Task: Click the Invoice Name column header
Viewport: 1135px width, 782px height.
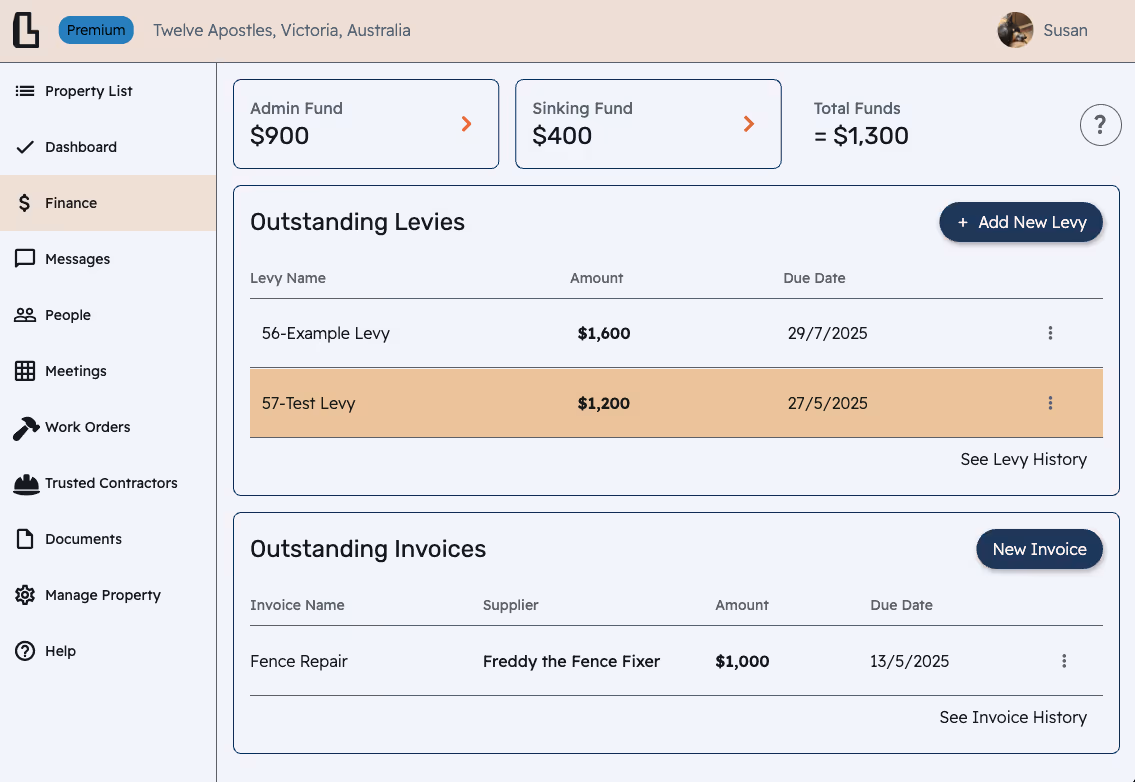Action: 297,605
